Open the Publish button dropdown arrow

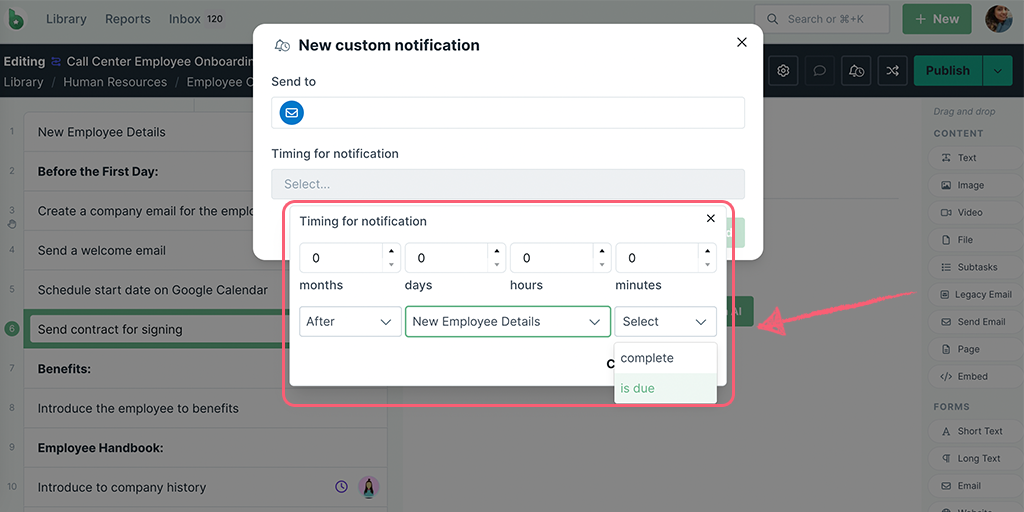pos(998,71)
